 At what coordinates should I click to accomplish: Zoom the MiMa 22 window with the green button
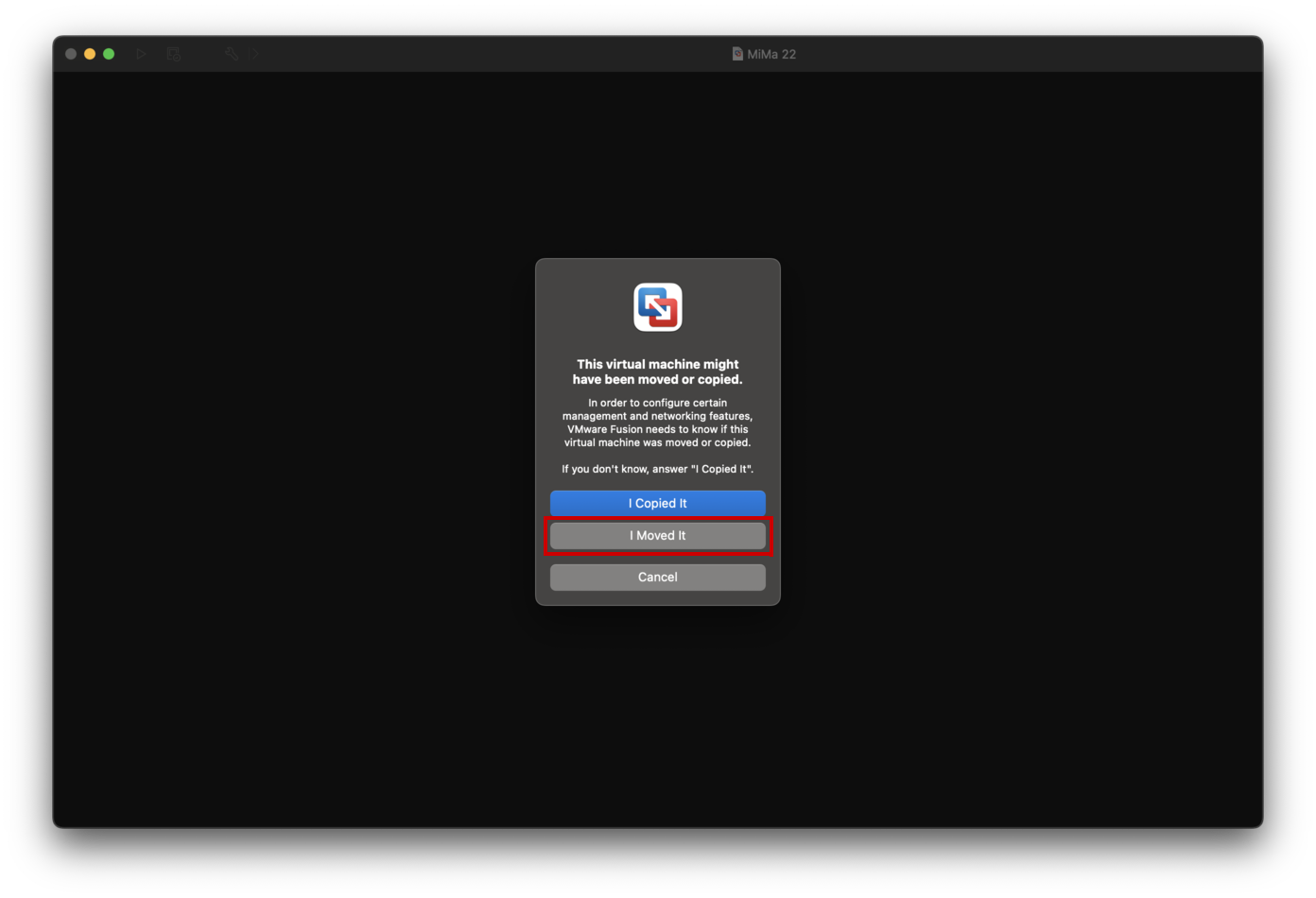[x=109, y=54]
